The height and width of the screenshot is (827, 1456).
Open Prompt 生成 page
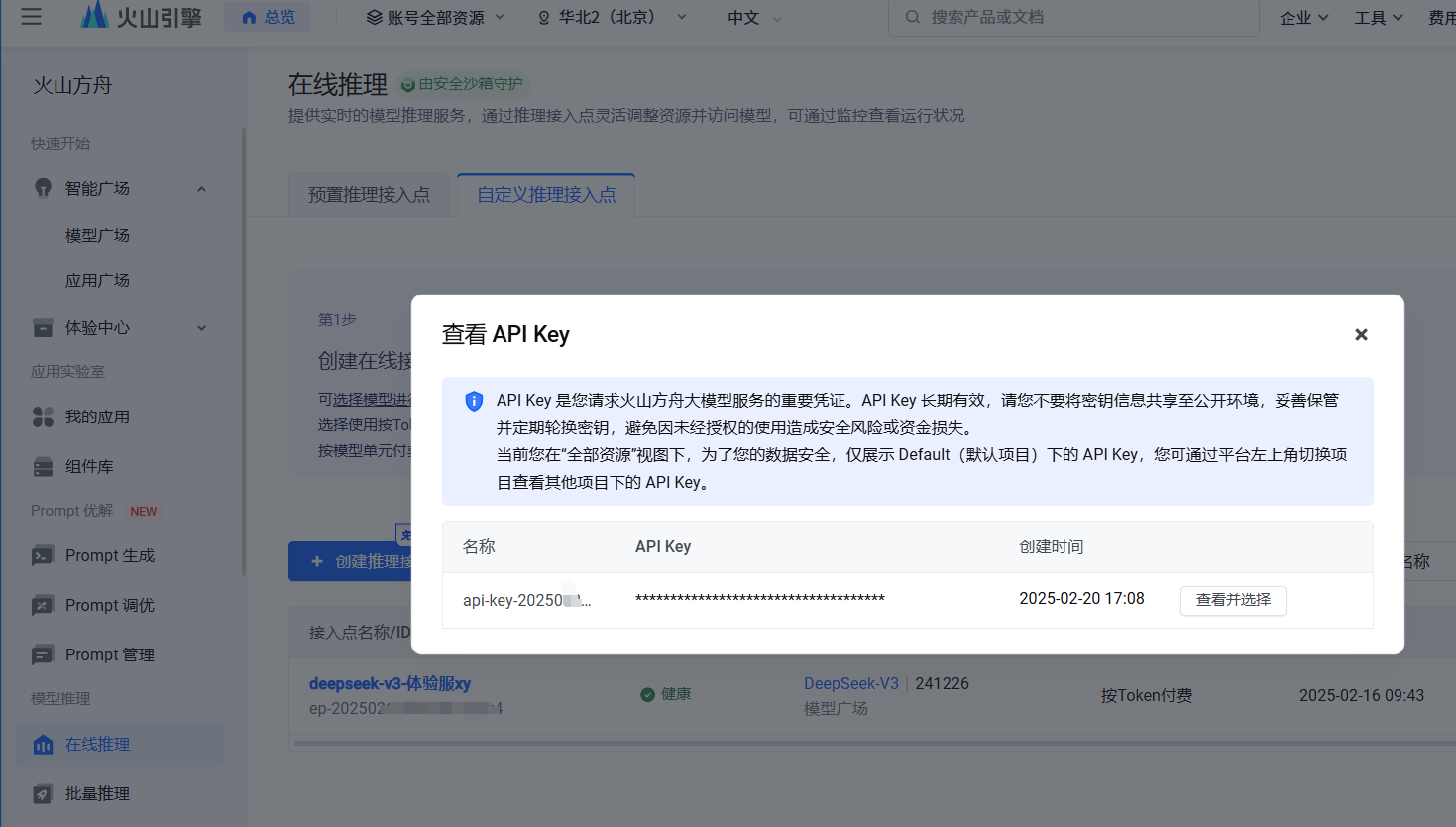[110, 555]
